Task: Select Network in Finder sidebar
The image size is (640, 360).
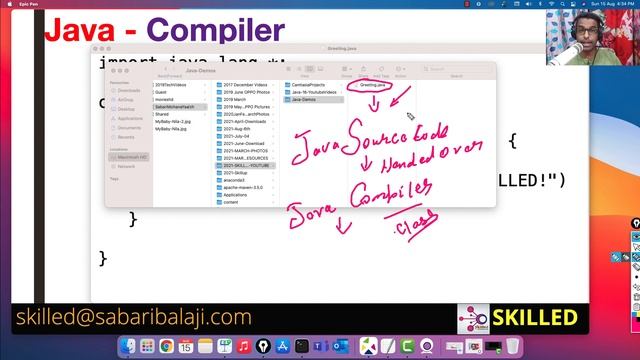Action: (126, 167)
